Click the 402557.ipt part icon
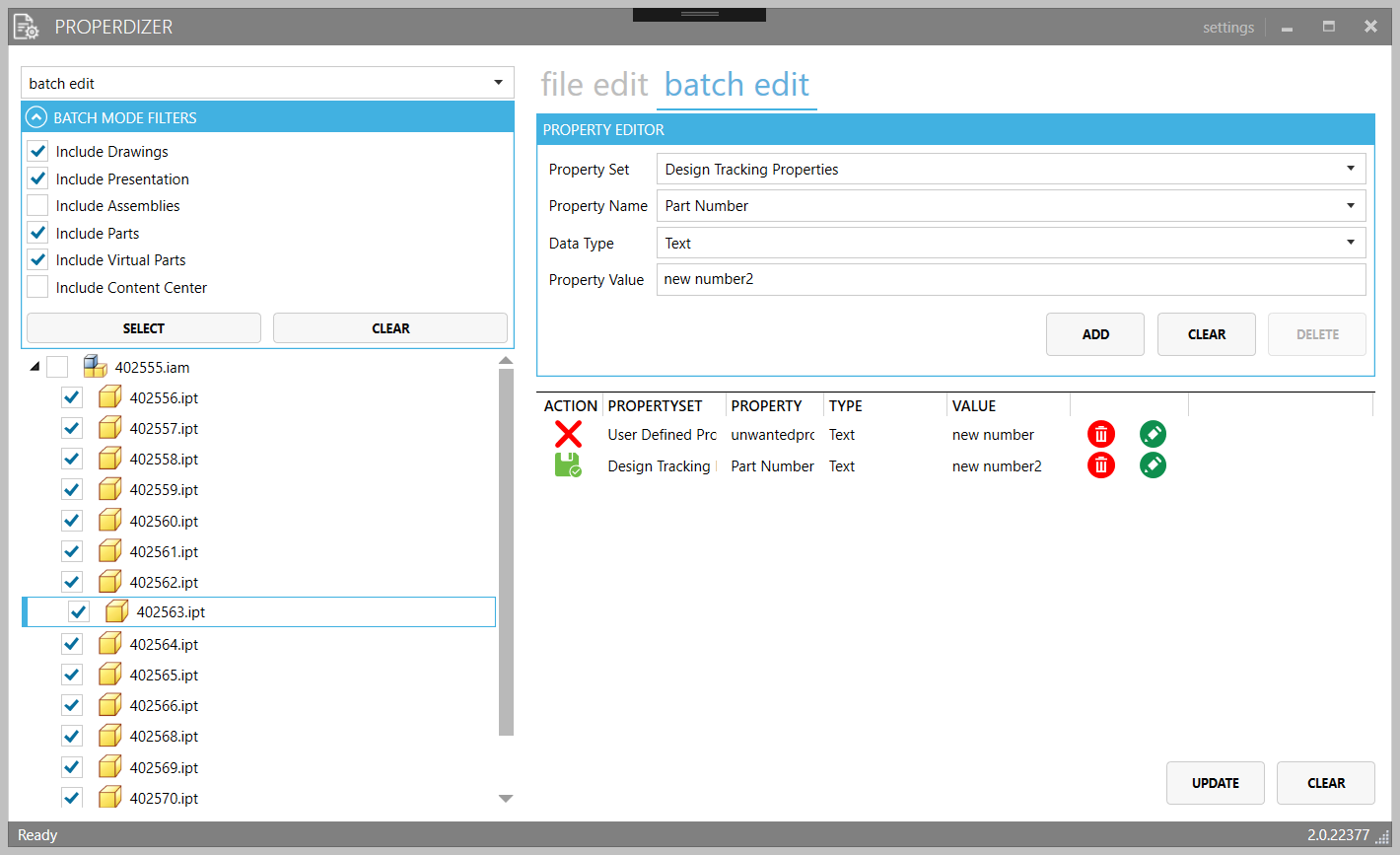The height and width of the screenshot is (855, 1400). coord(109,428)
